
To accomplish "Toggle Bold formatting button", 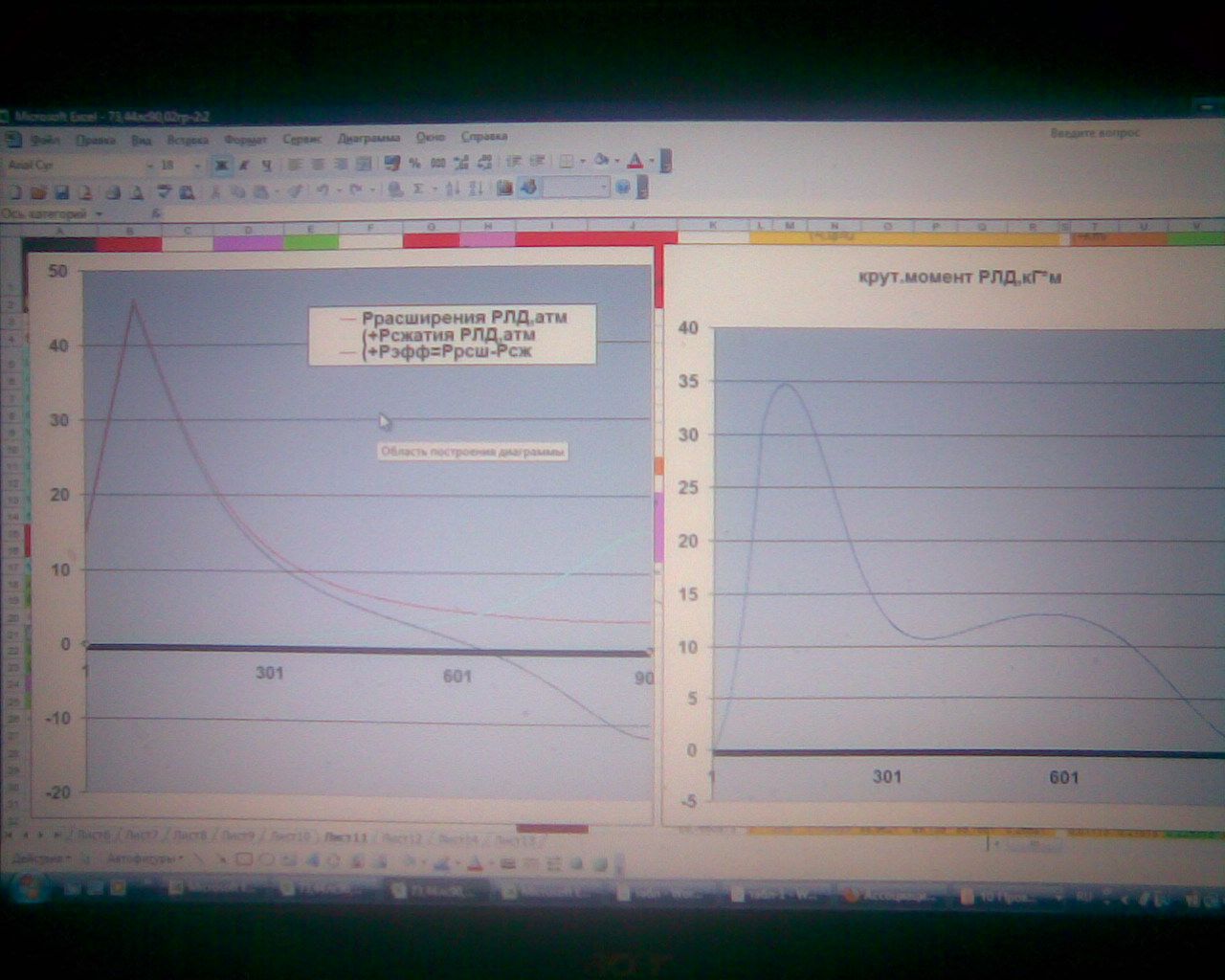I will tap(222, 166).
